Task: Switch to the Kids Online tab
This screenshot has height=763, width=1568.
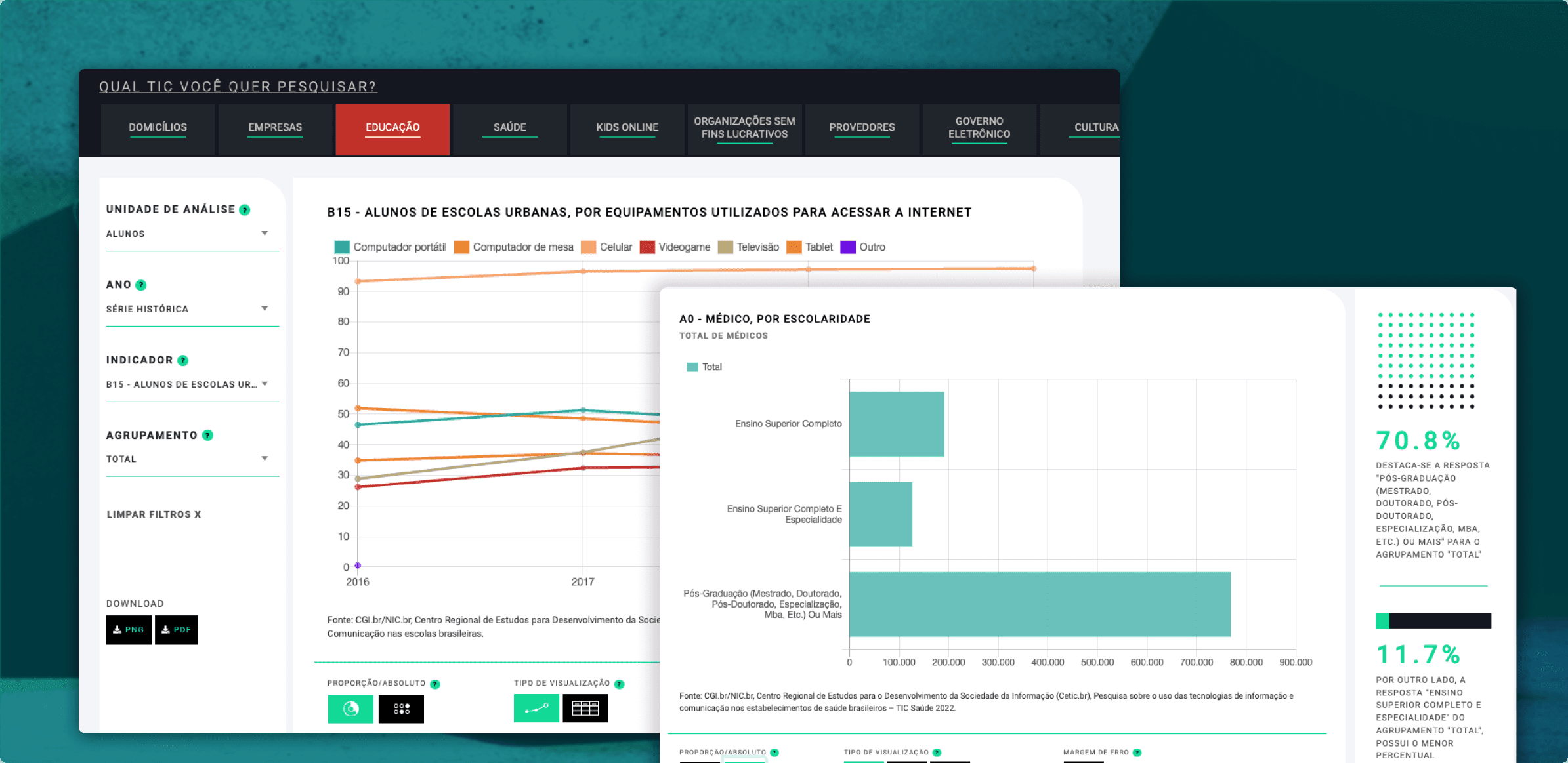Action: 627,129
